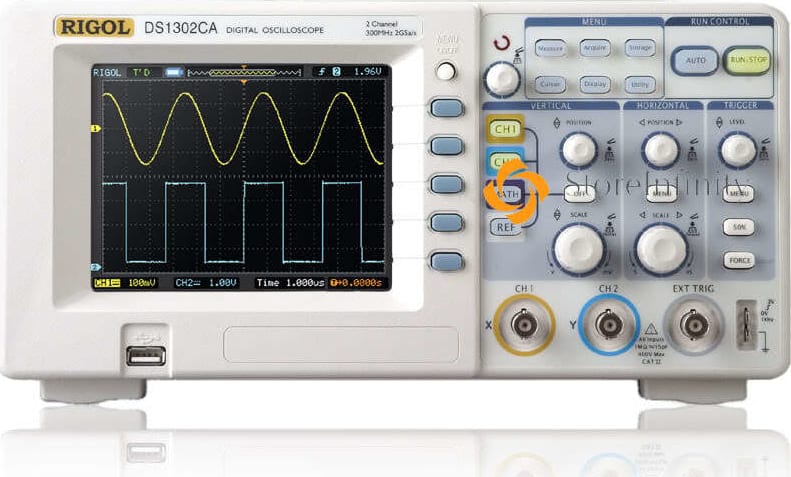Viewport: 791px width, 477px height.
Task: Click the red circular arrow icon
Action: point(502,43)
